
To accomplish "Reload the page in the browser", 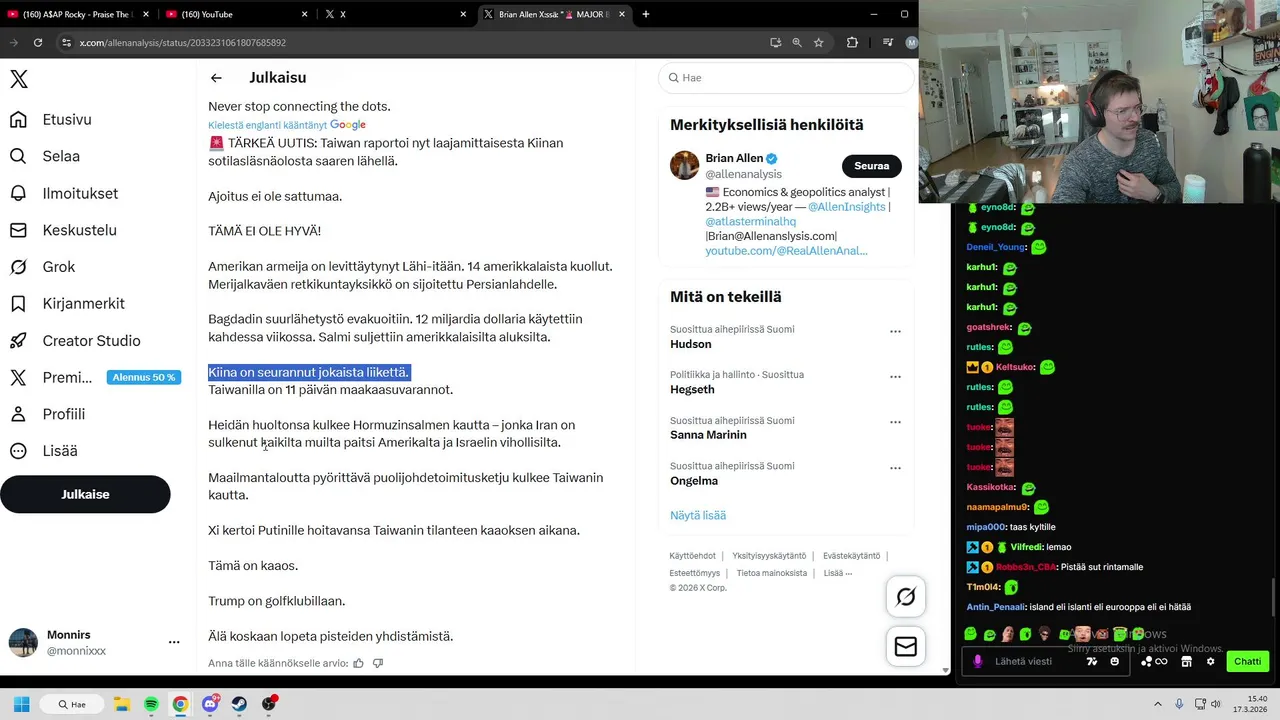I will [x=38, y=43].
